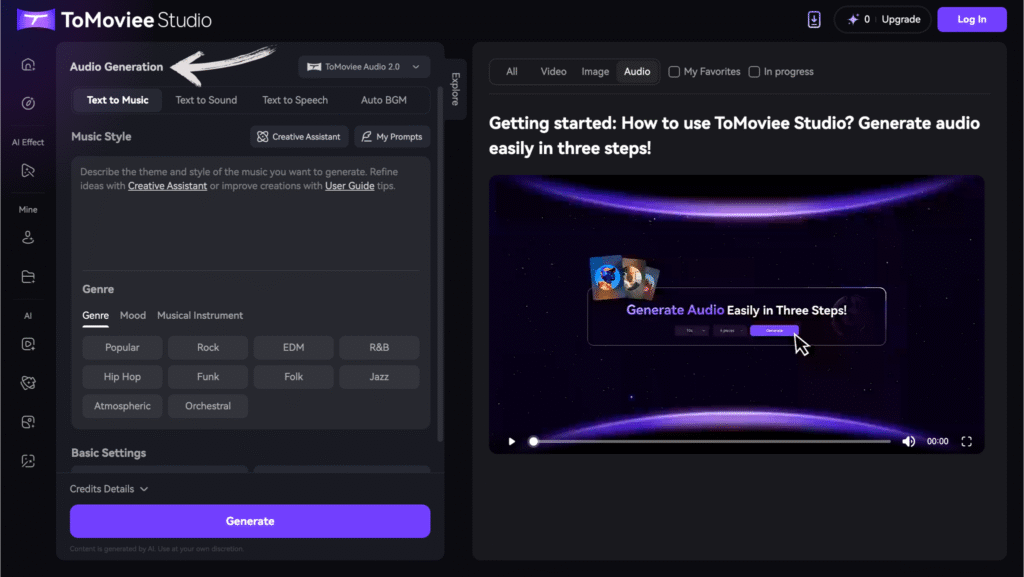Click the video progress slider handle
The height and width of the screenshot is (577, 1024).
[534, 441]
